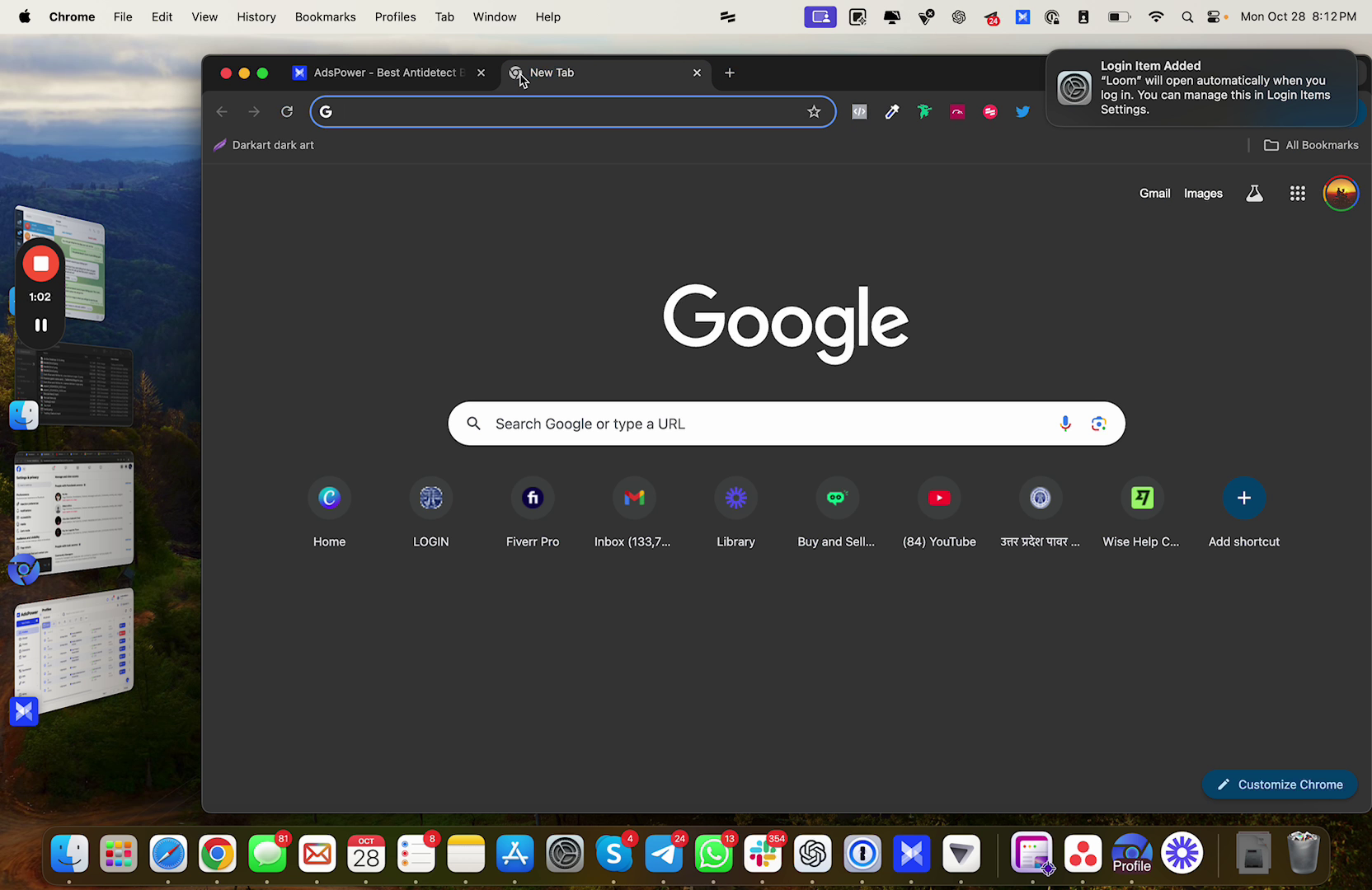Close the AdsPower tab
The image size is (1372, 890).
point(481,73)
